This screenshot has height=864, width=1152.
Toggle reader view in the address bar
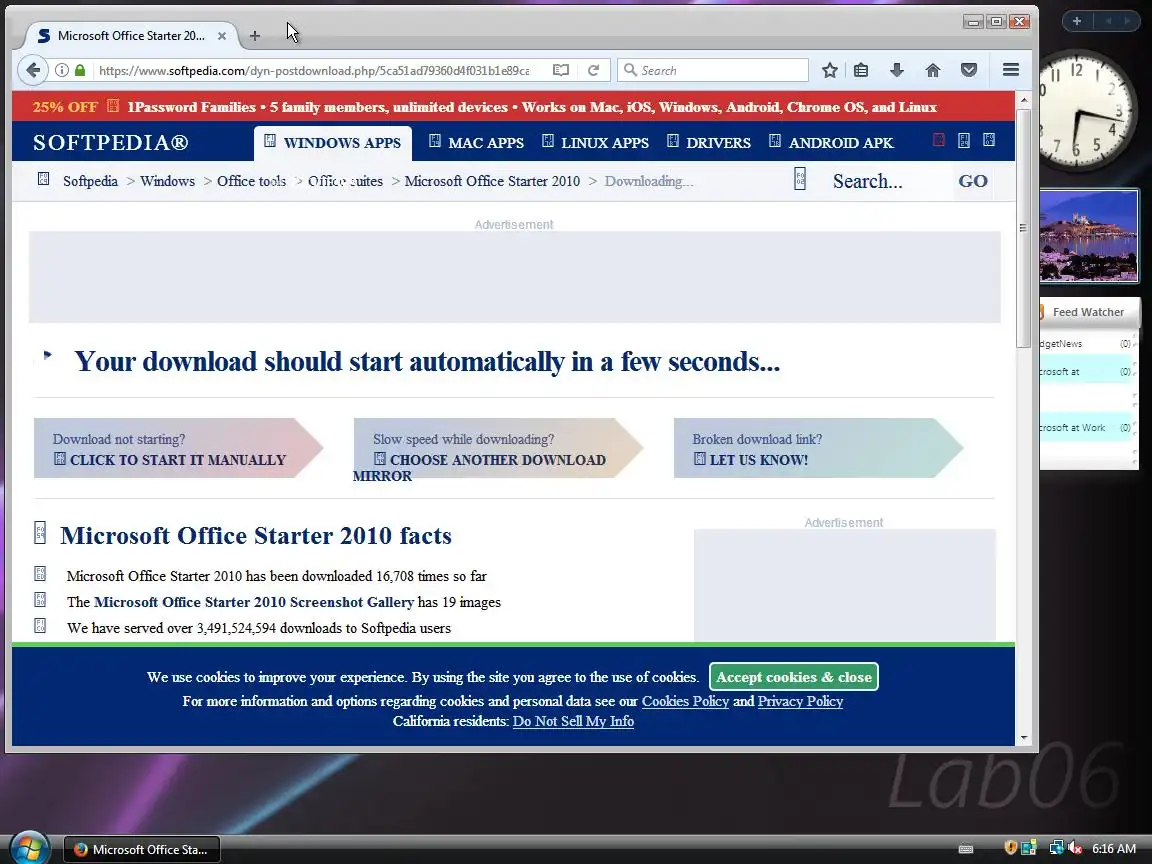pos(561,70)
